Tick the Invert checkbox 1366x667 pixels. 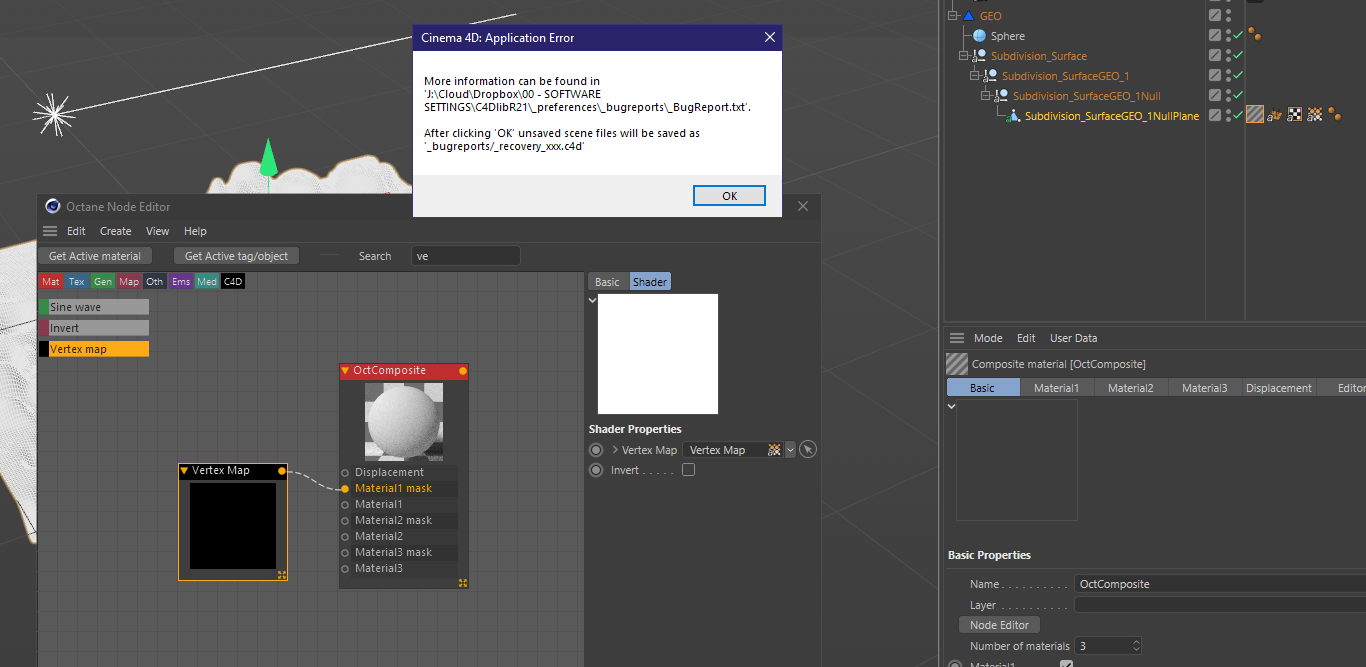[x=688, y=470]
